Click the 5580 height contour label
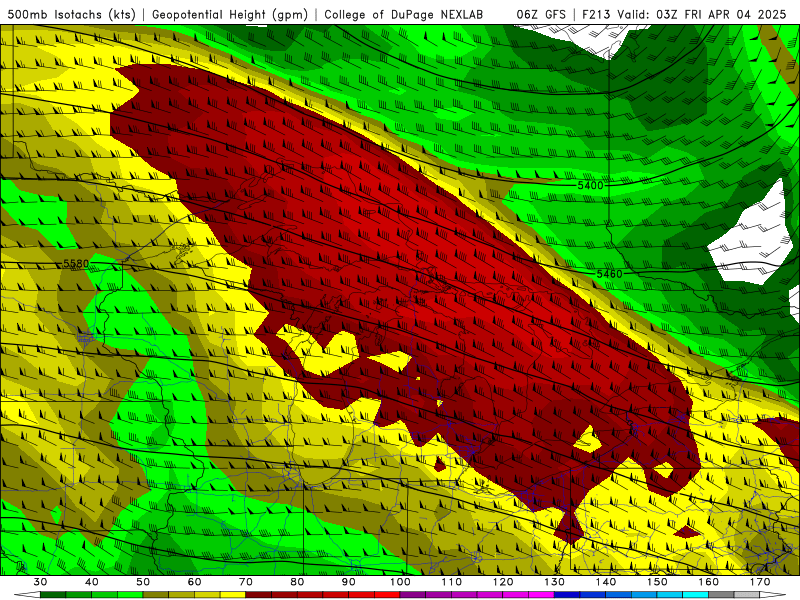Image resolution: width=800 pixels, height=600 pixels. pyautogui.click(x=76, y=263)
